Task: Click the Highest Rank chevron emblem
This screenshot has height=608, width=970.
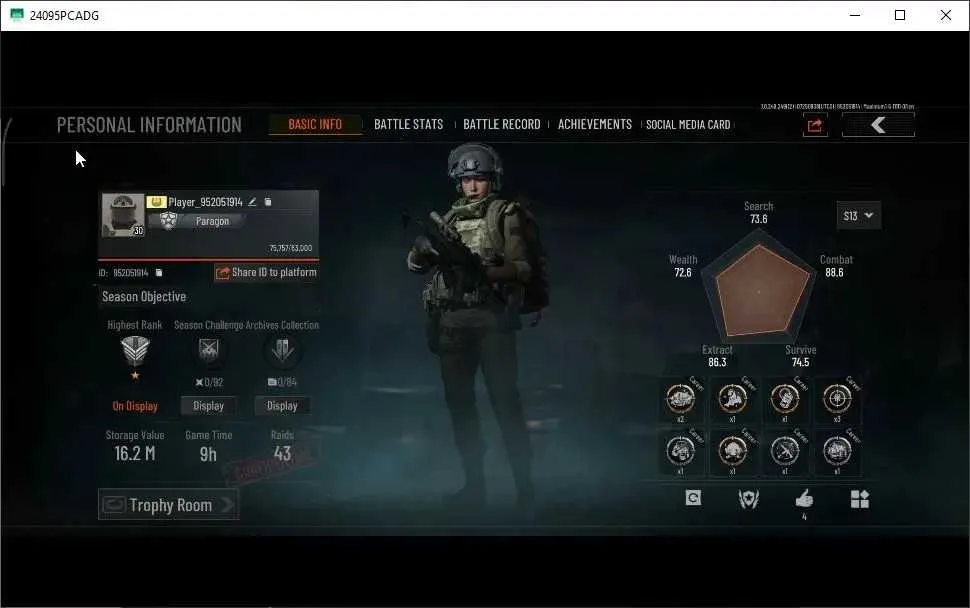Action: pyautogui.click(x=135, y=351)
